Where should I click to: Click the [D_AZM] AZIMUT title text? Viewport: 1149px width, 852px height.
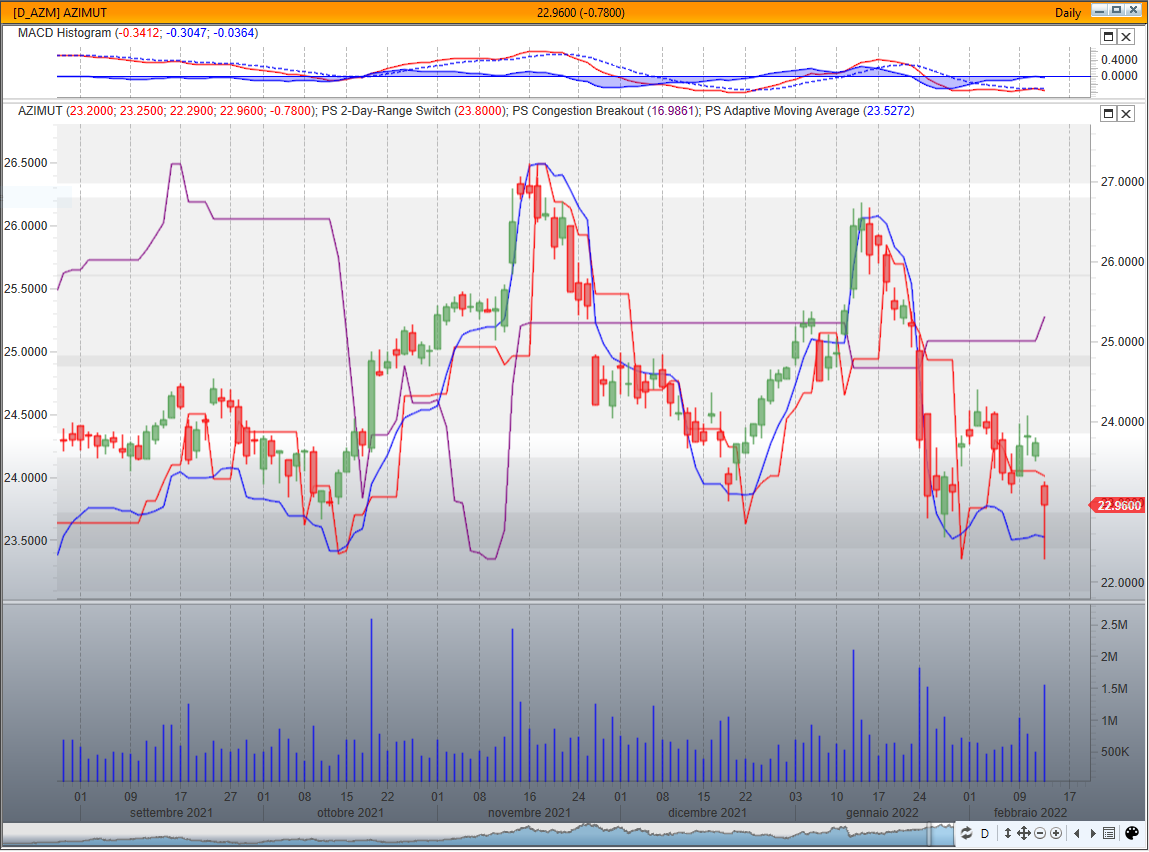(60, 12)
